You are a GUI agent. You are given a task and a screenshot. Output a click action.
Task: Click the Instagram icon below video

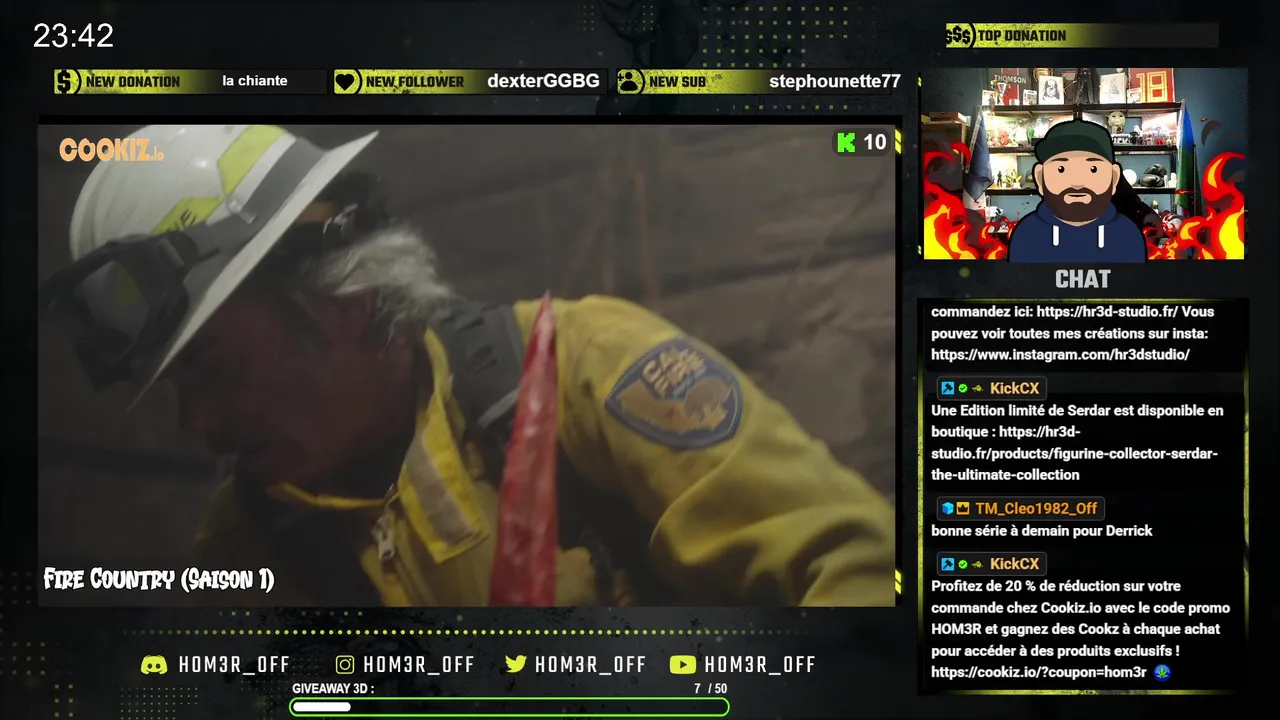click(345, 665)
